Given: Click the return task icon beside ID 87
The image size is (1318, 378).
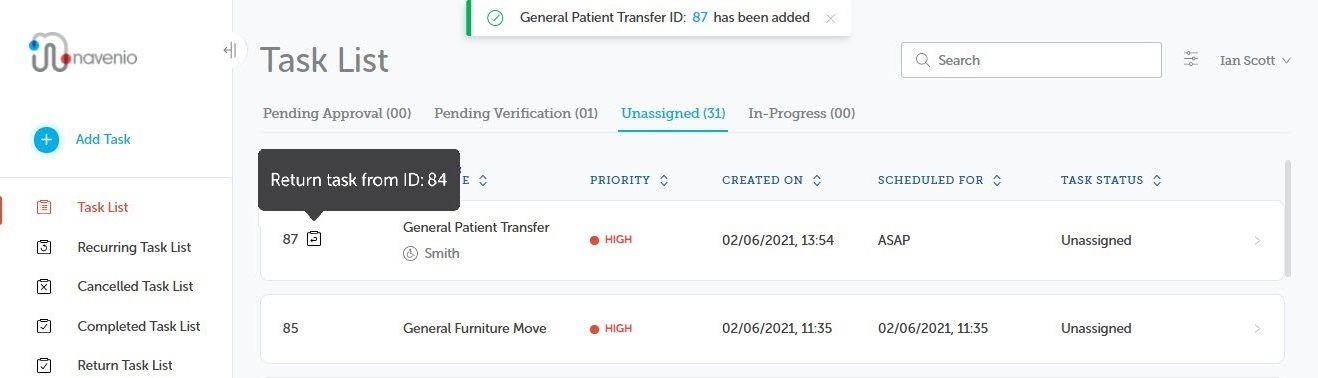Looking at the screenshot, I should [314, 239].
